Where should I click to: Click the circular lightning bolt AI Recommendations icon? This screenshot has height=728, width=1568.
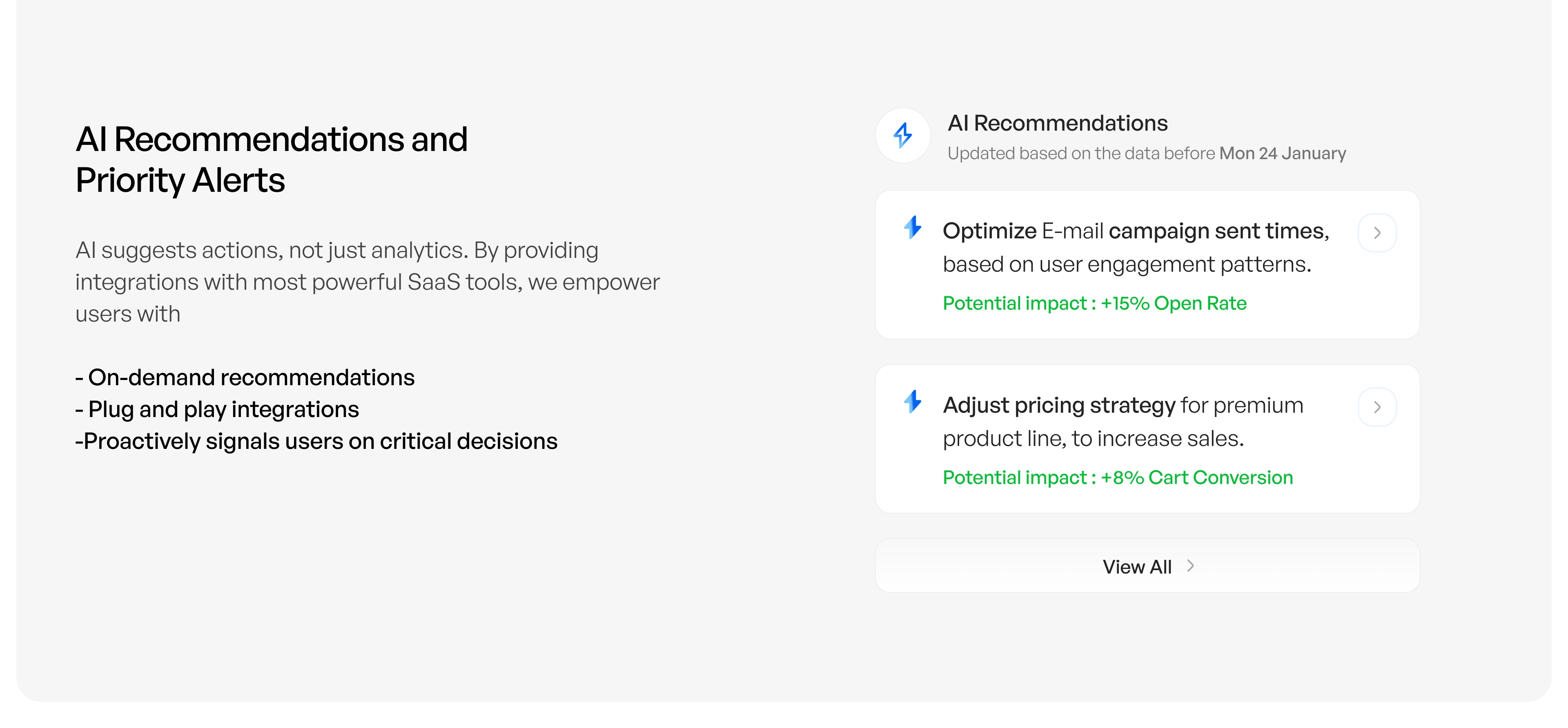[903, 135]
